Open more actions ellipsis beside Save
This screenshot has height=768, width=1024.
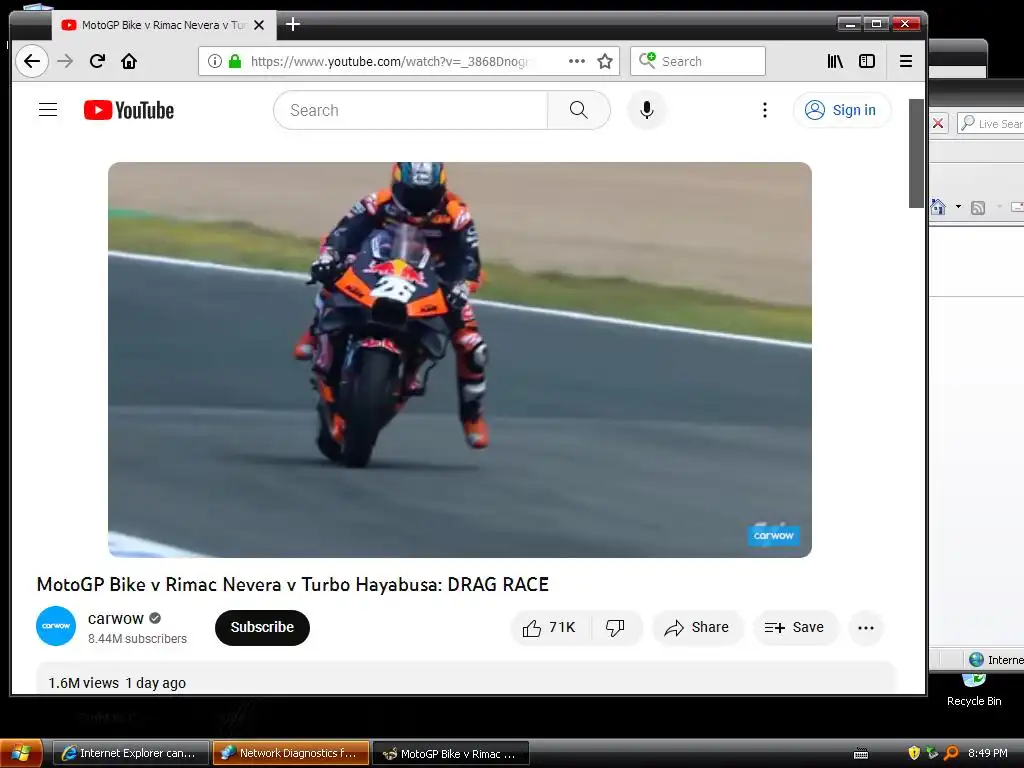point(866,628)
